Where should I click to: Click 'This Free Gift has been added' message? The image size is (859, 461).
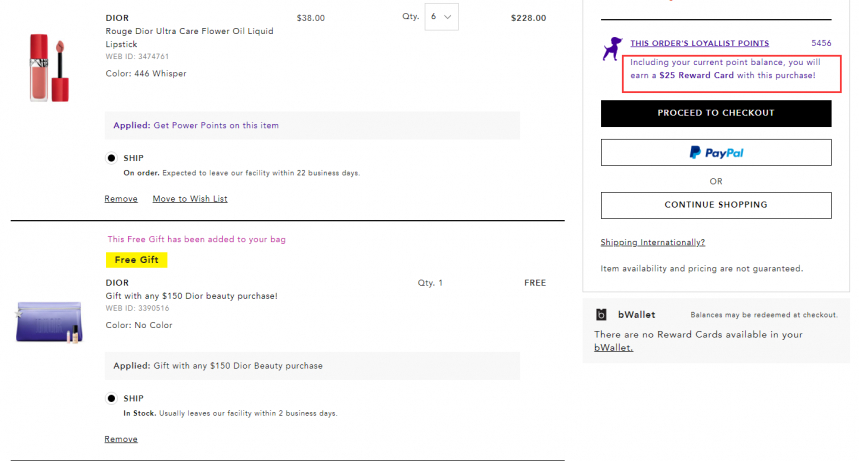point(196,240)
